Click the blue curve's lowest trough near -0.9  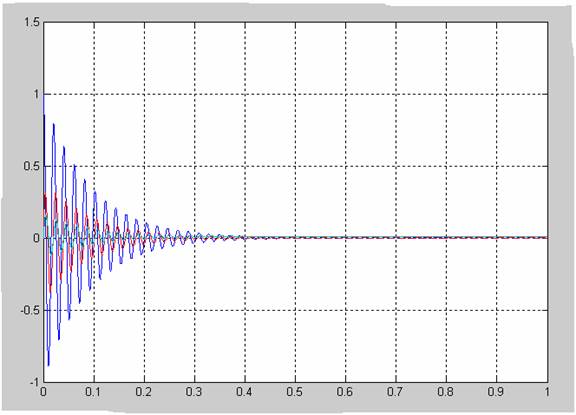pos(48,364)
